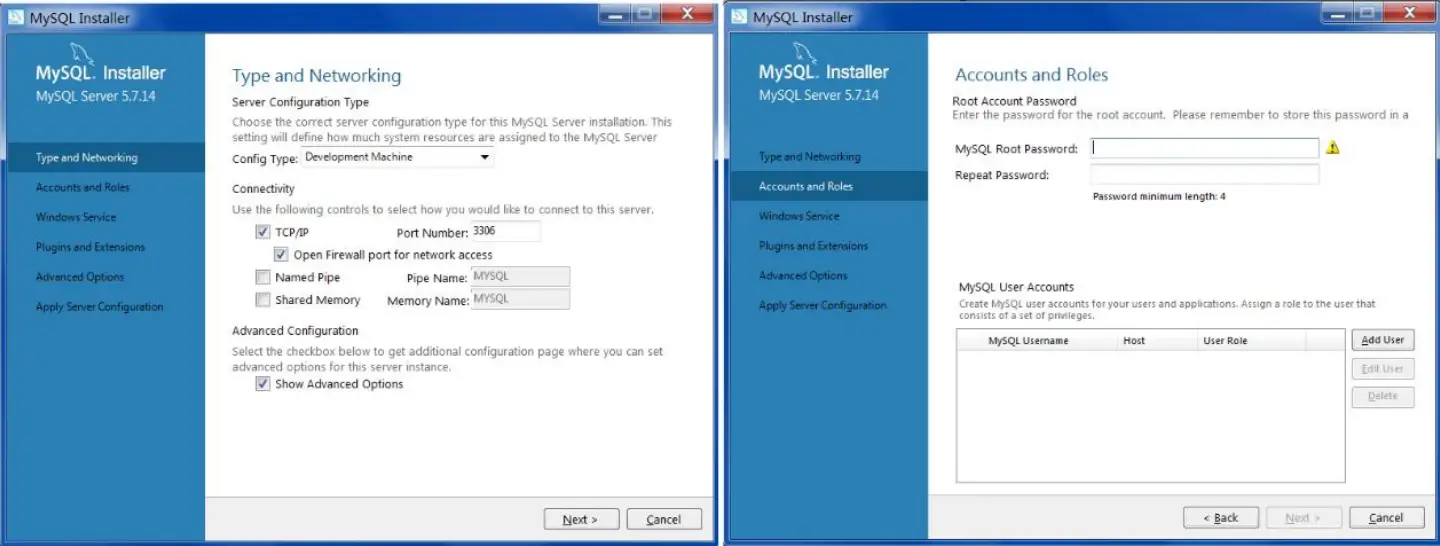Image resolution: width=1440 pixels, height=546 pixels.
Task: Open the Config Type dropdown
Action: pos(398,158)
